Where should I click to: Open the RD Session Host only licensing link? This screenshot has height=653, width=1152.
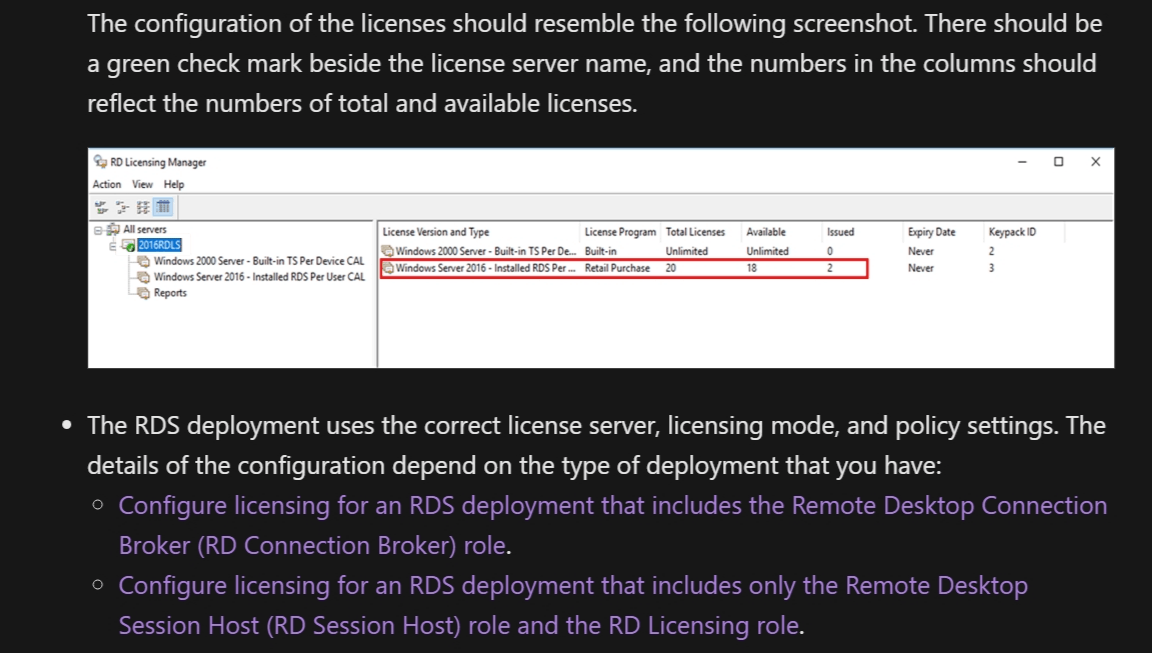click(x=573, y=605)
